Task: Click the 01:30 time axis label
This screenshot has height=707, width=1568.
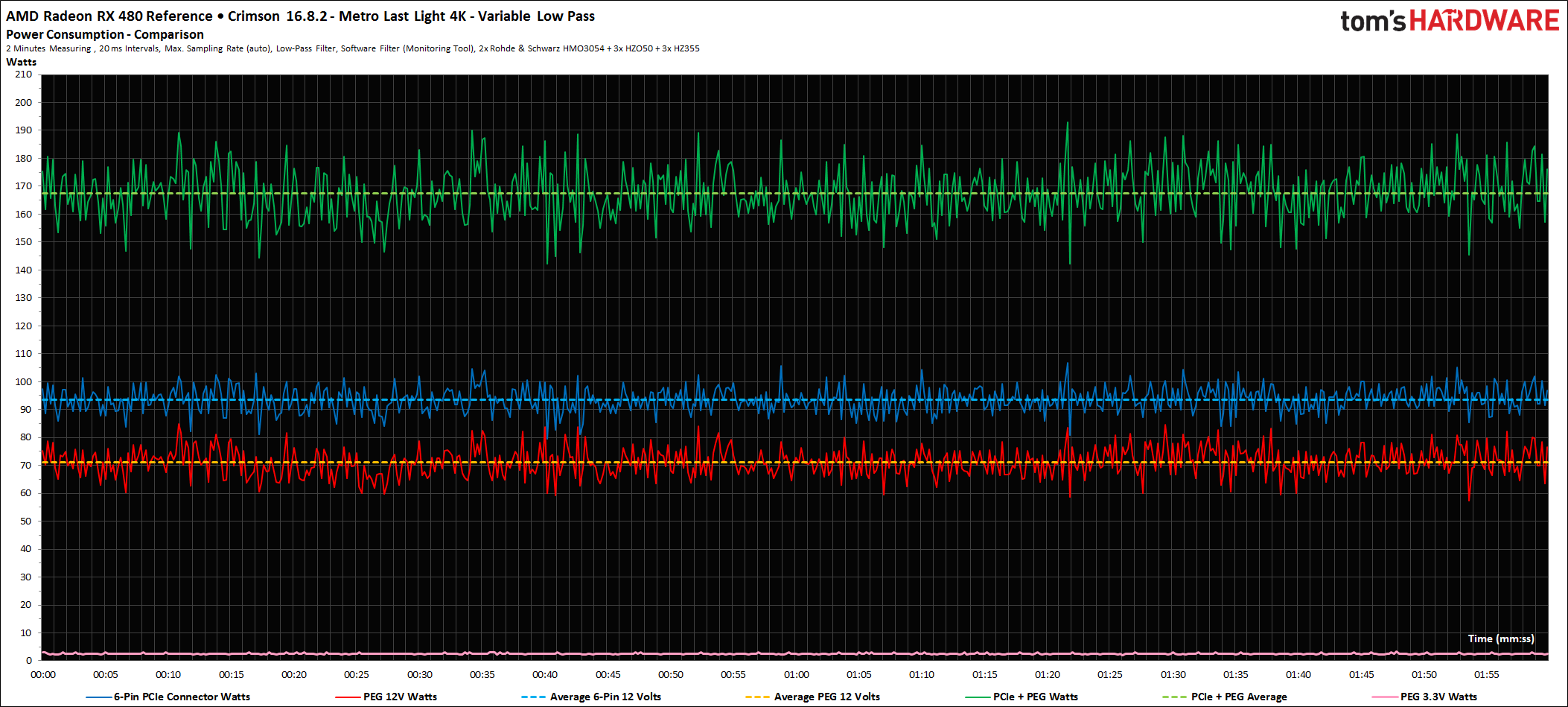Action: (1173, 674)
